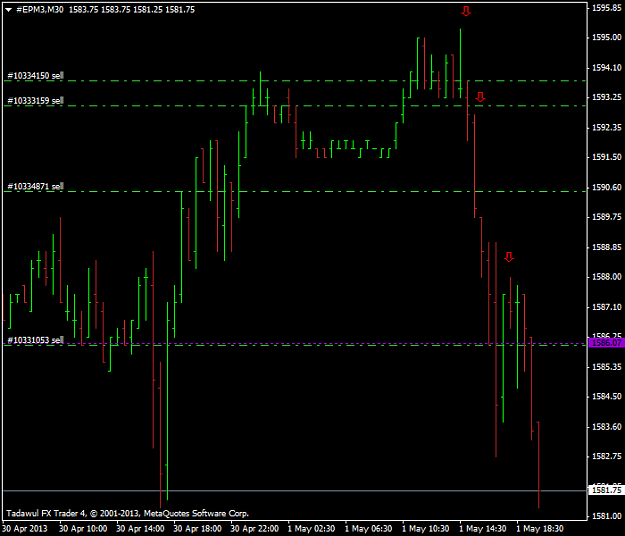Click the 1590.60 price scale label
Viewport: 625px width, 536px height.
(607, 187)
